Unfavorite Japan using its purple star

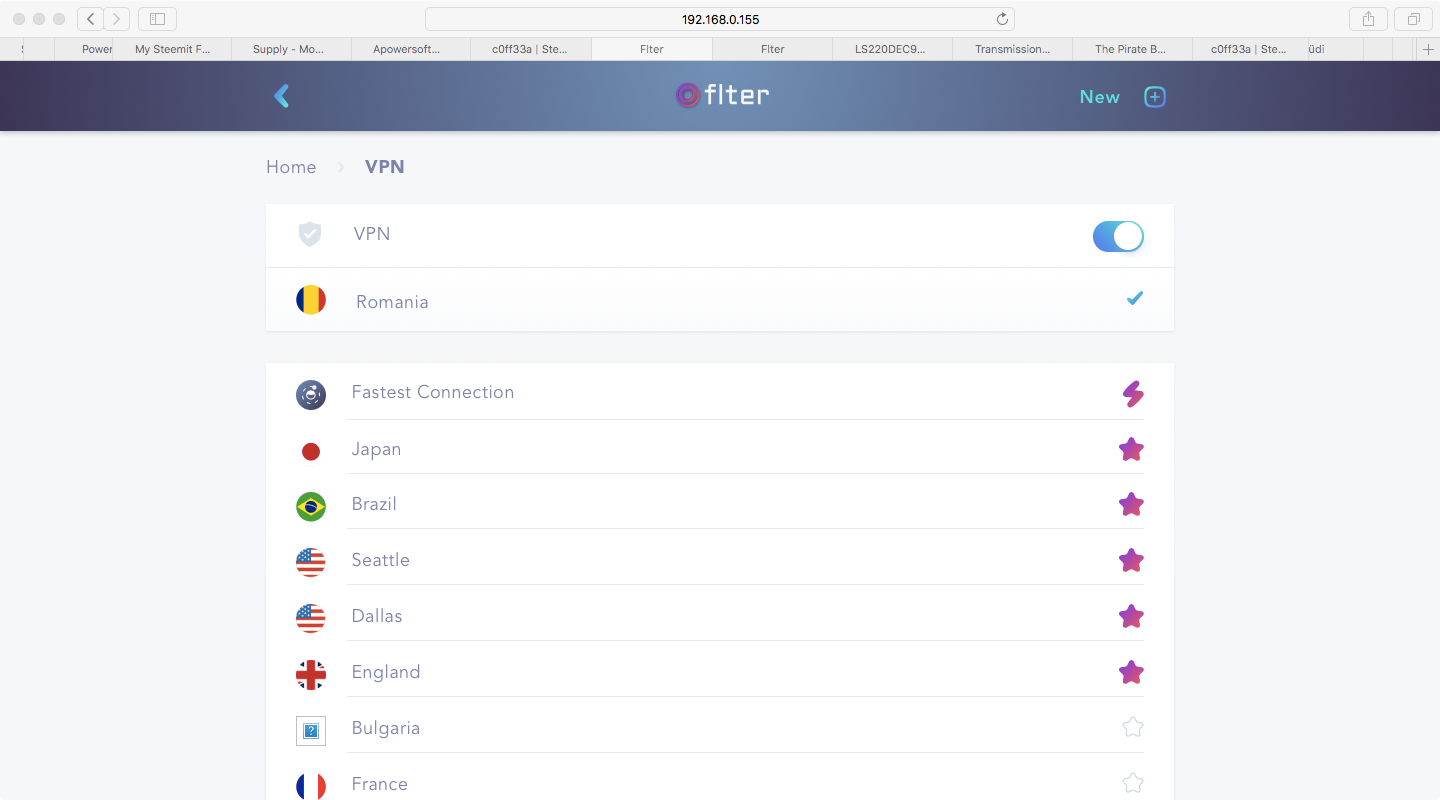click(1131, 450)
